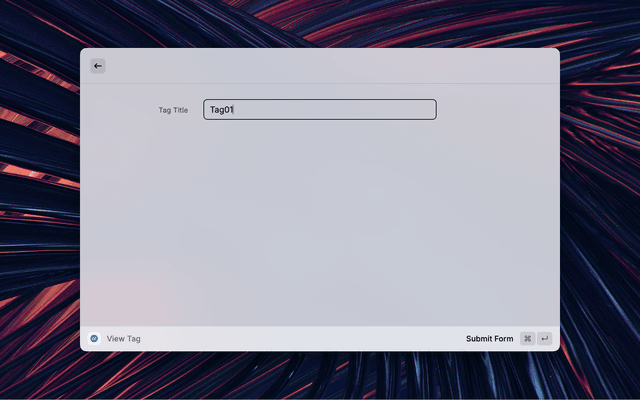Screen dimensions: 640x400
Task: Click the blue circular icon in the footer
Action: point(94,339)
